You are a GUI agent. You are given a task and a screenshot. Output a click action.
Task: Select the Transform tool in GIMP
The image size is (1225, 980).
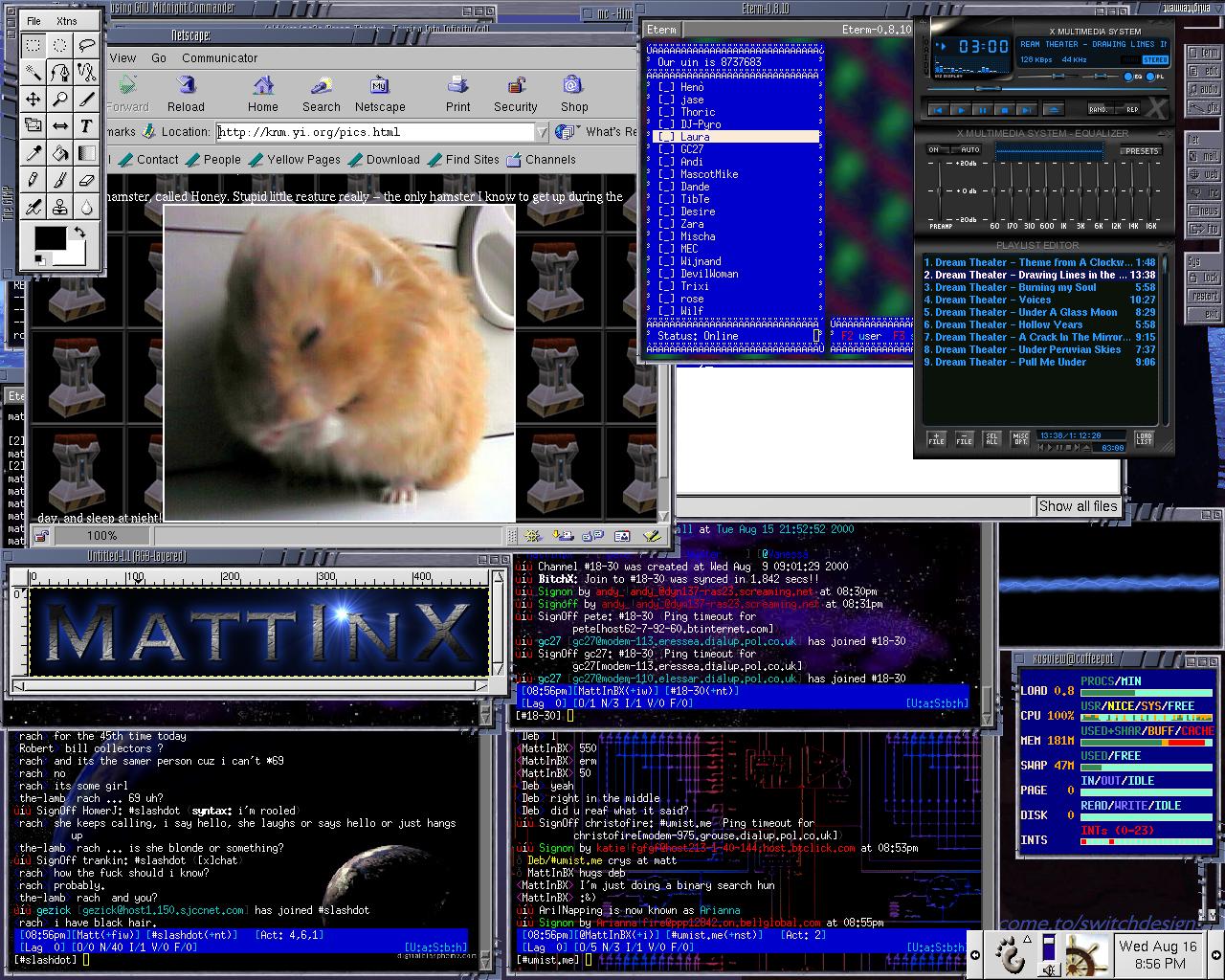pyautogui.click(x=33, y=125)
